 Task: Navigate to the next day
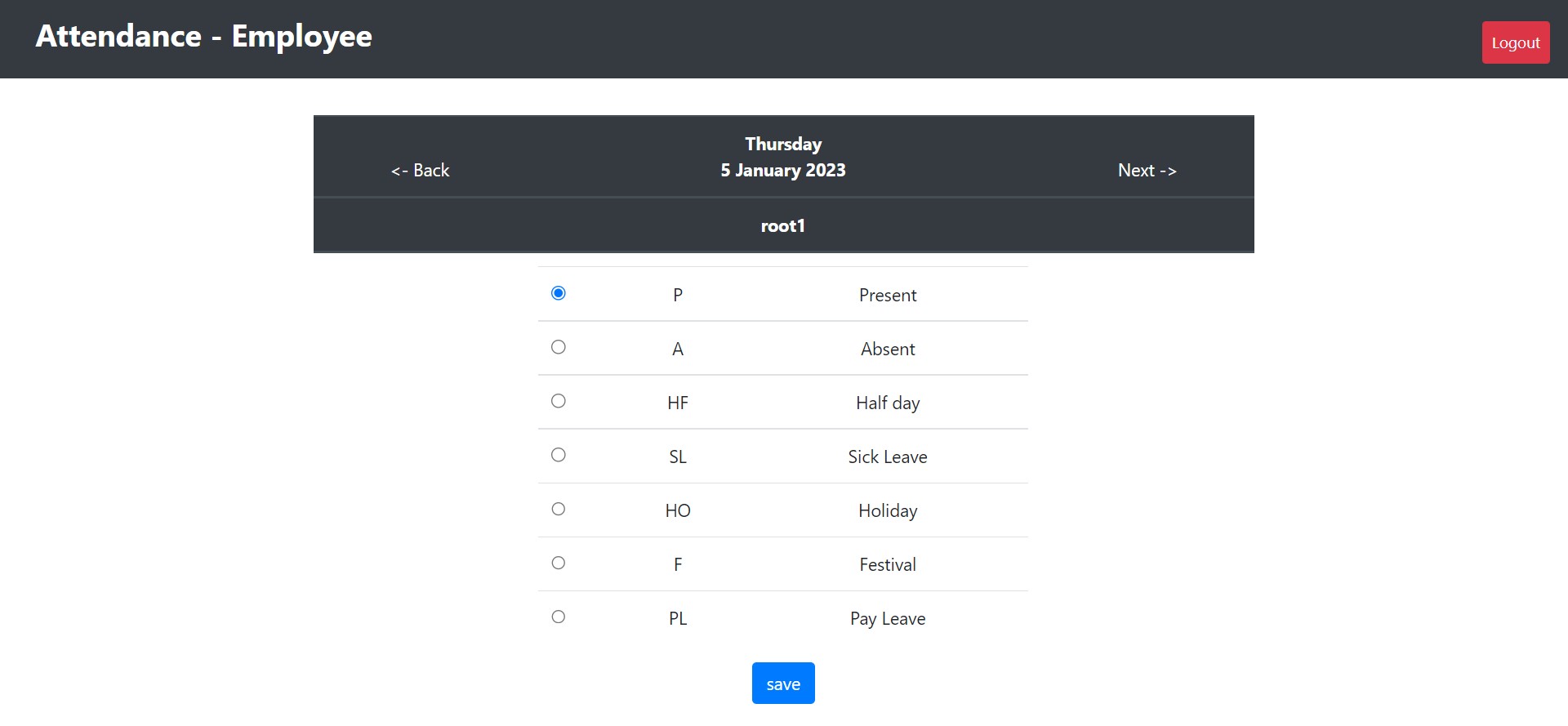pyautogui.click(x=1147, y=170)
